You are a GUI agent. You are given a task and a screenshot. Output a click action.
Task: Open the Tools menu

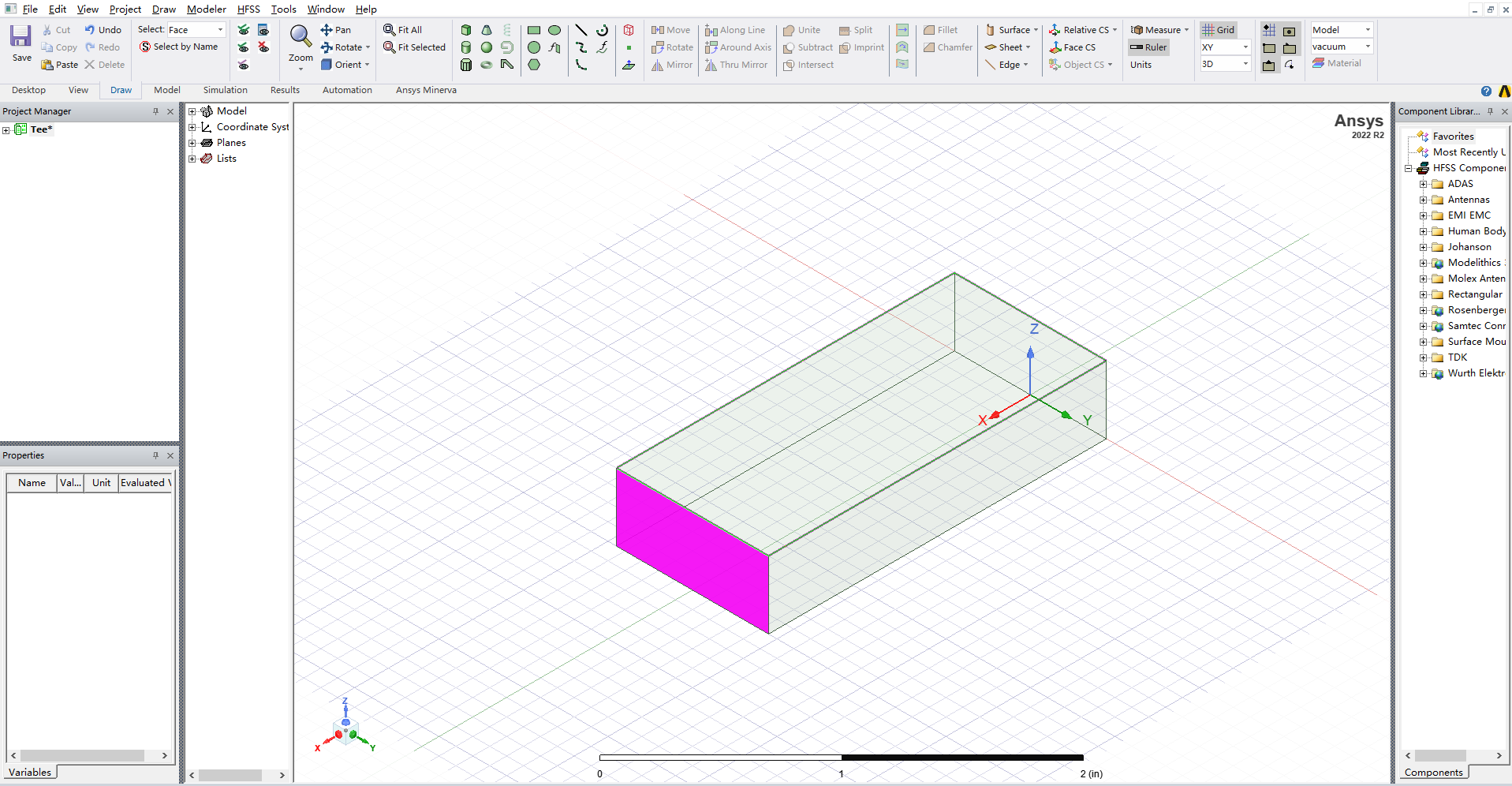click(283, 9)
